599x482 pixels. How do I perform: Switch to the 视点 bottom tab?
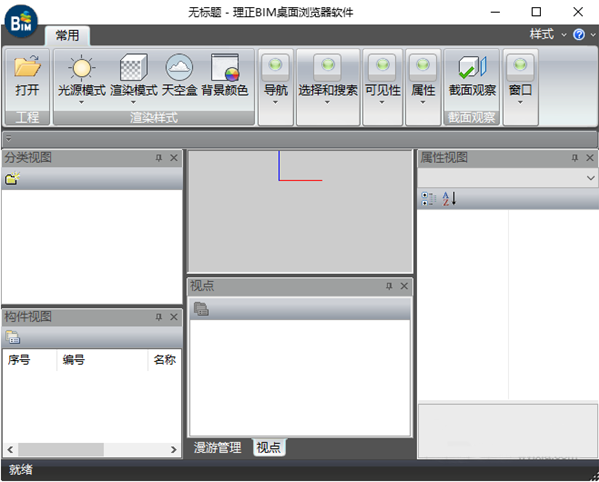point(269,447)
